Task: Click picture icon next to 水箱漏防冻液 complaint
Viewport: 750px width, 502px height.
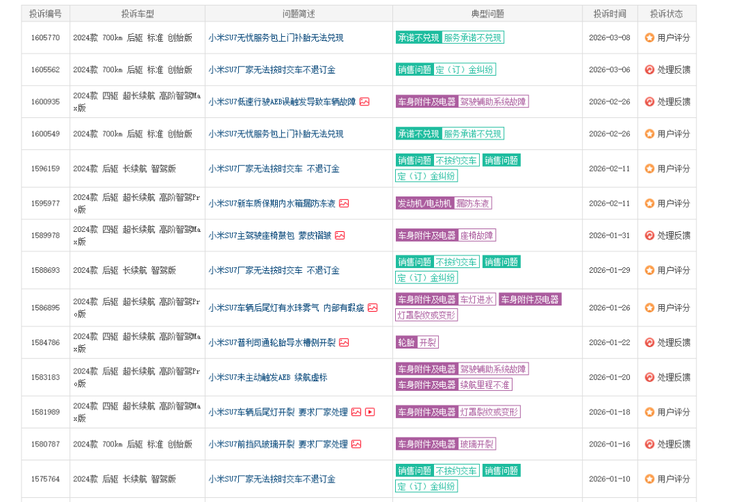Action: pos(344,203)
